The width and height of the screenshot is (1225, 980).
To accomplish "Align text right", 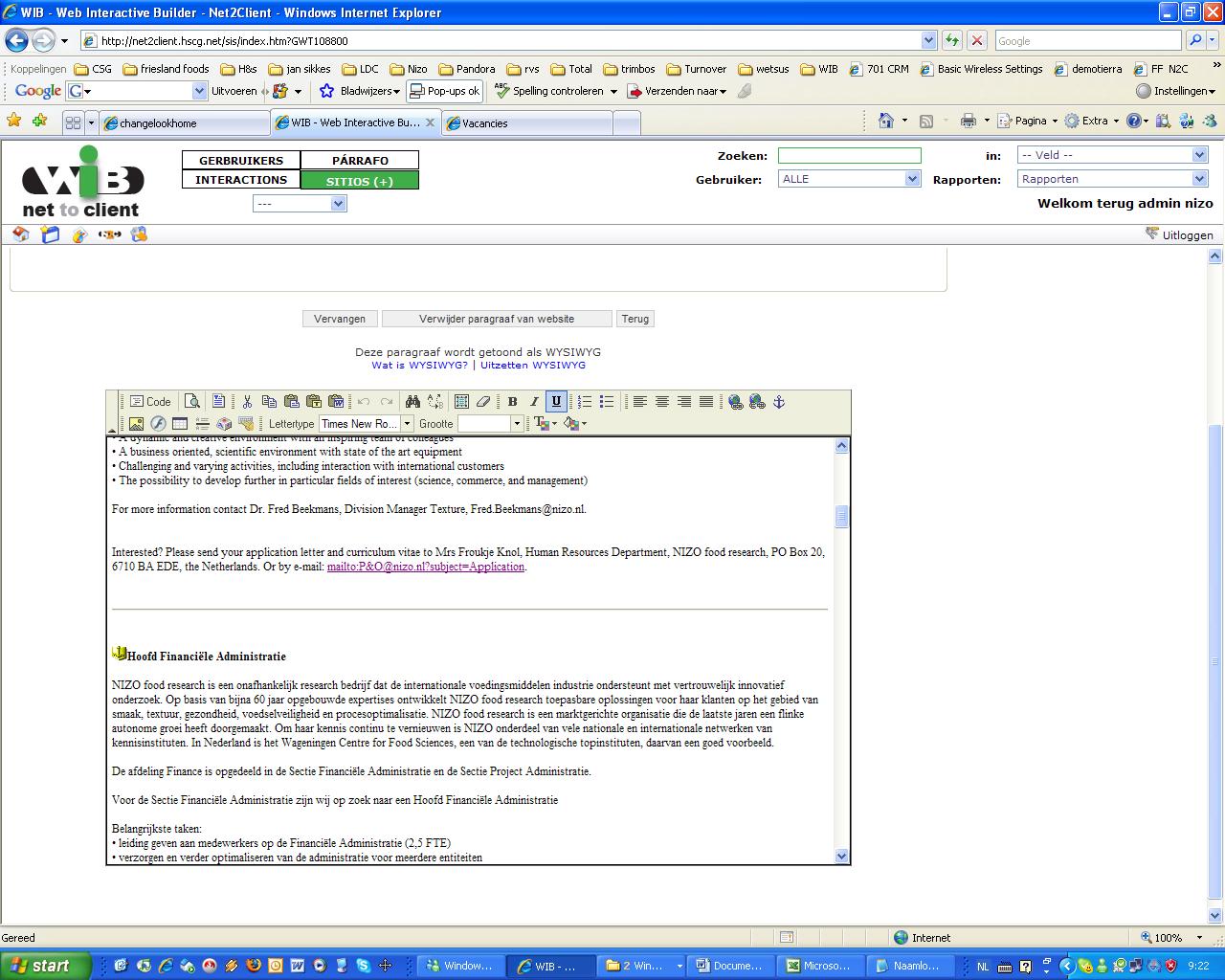I will click(683, 402).
